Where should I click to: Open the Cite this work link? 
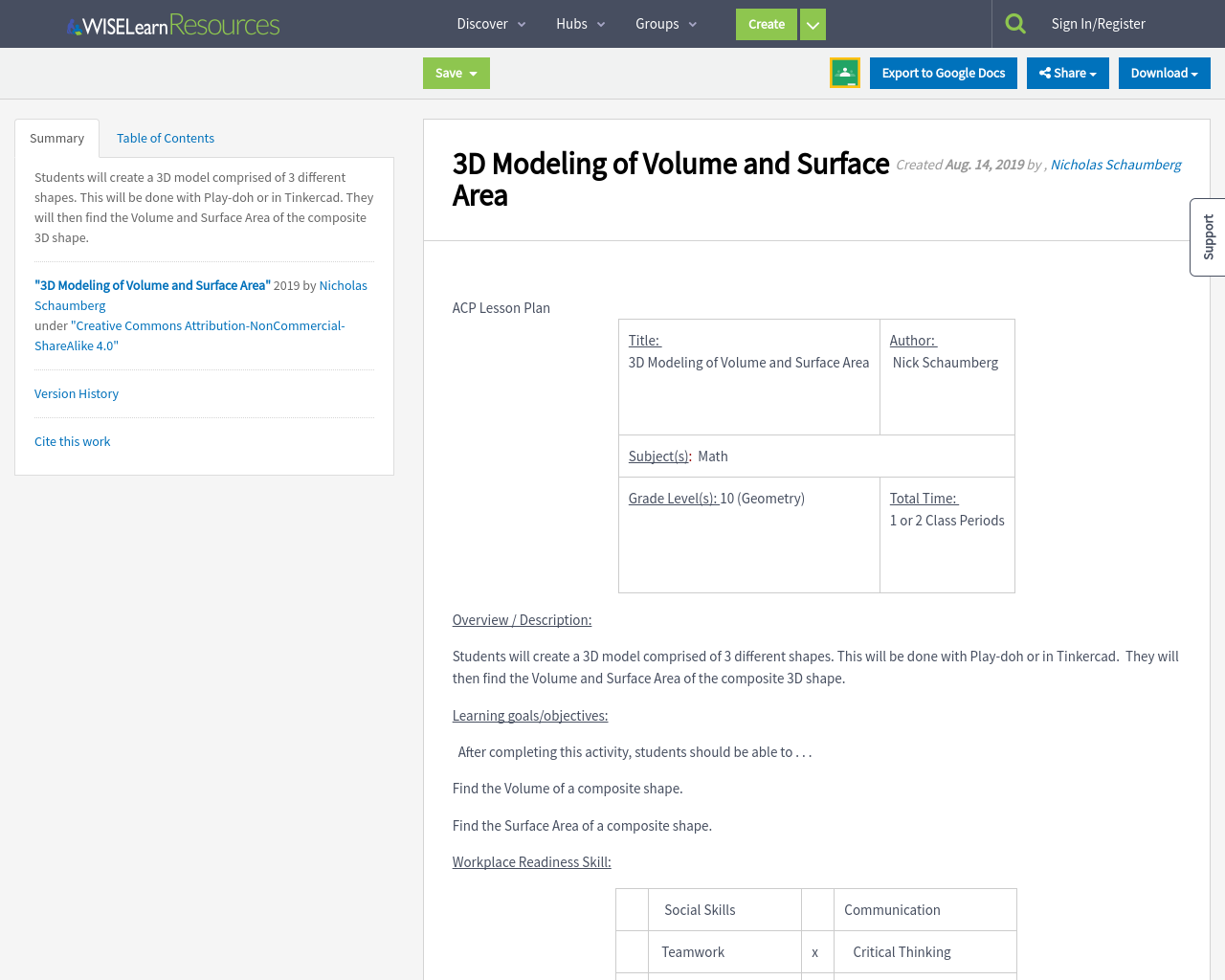72,441
